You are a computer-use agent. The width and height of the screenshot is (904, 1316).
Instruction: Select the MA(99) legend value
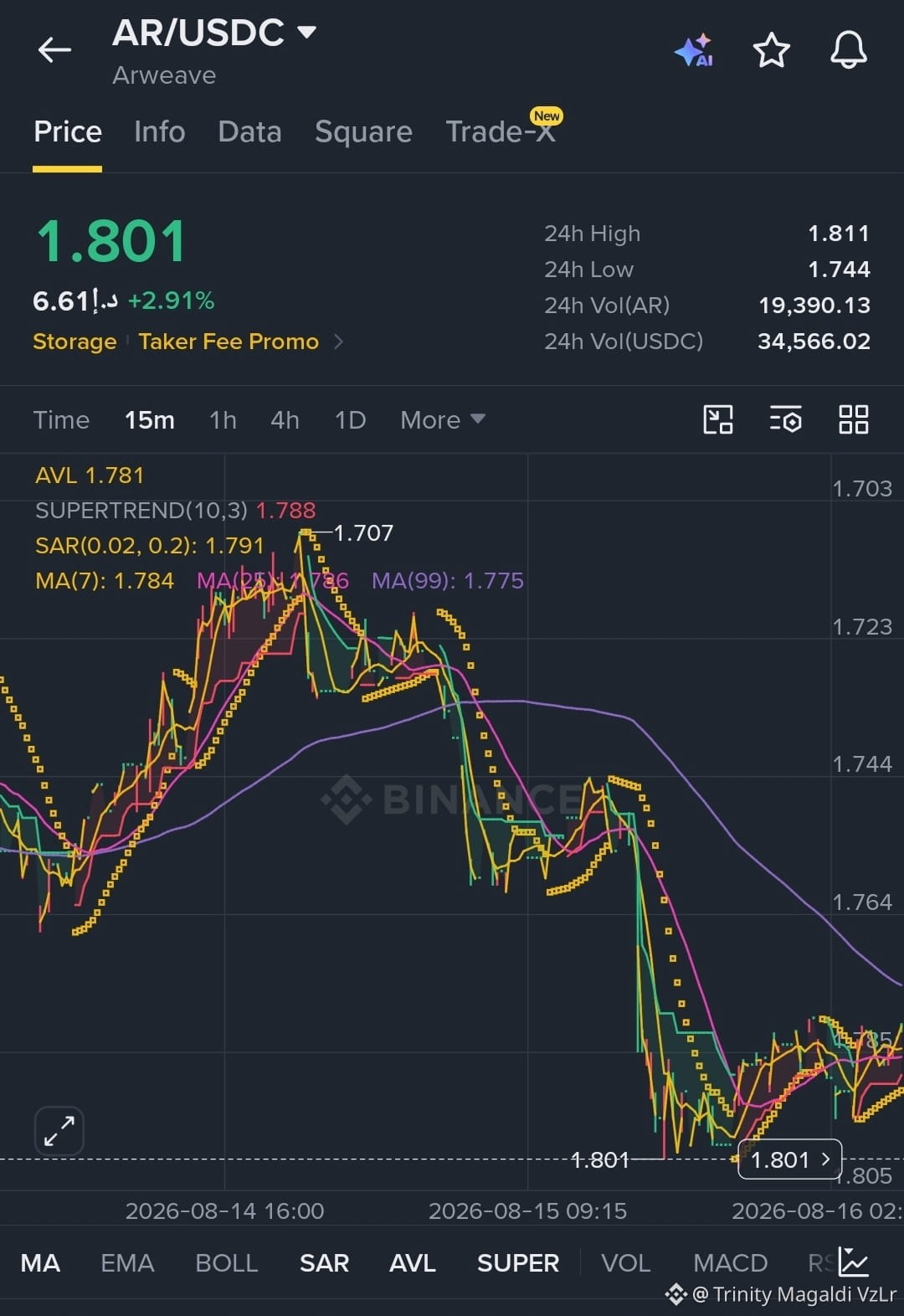(448, 580)
